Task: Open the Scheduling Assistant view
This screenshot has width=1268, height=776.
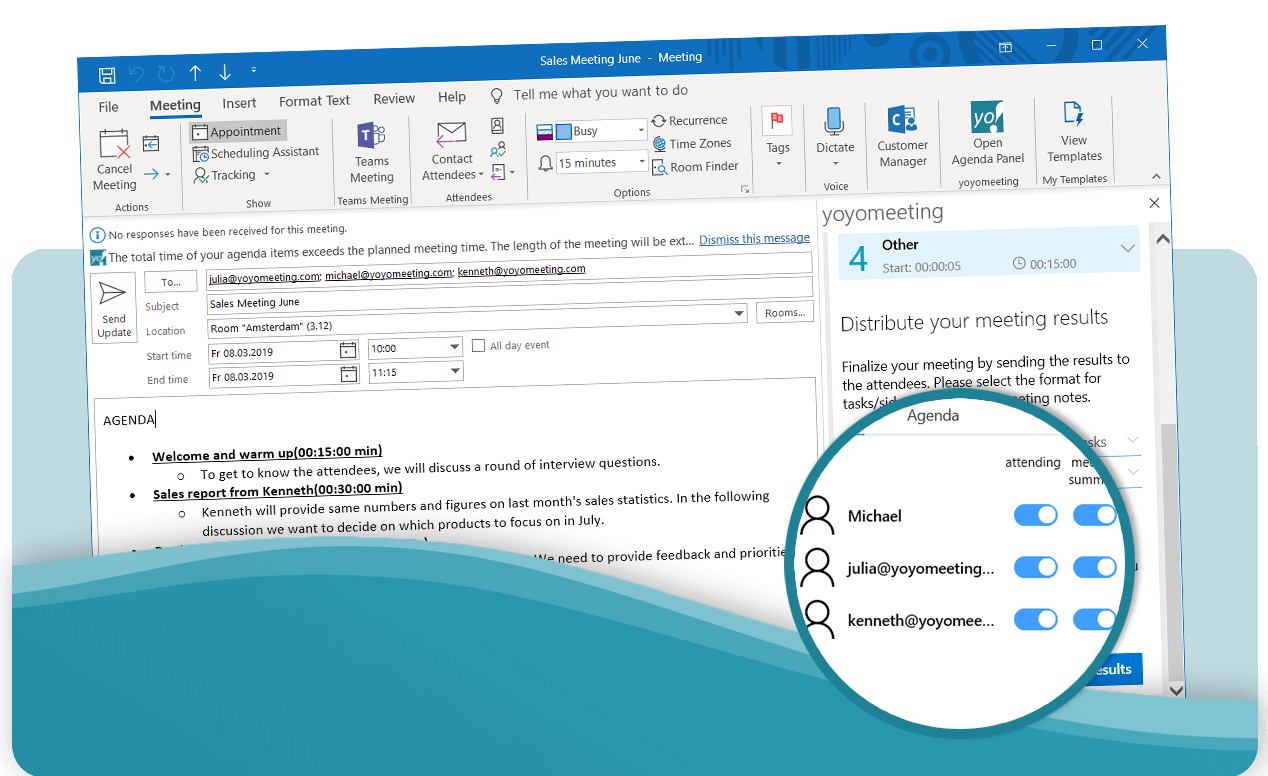Action: (256, 153)
